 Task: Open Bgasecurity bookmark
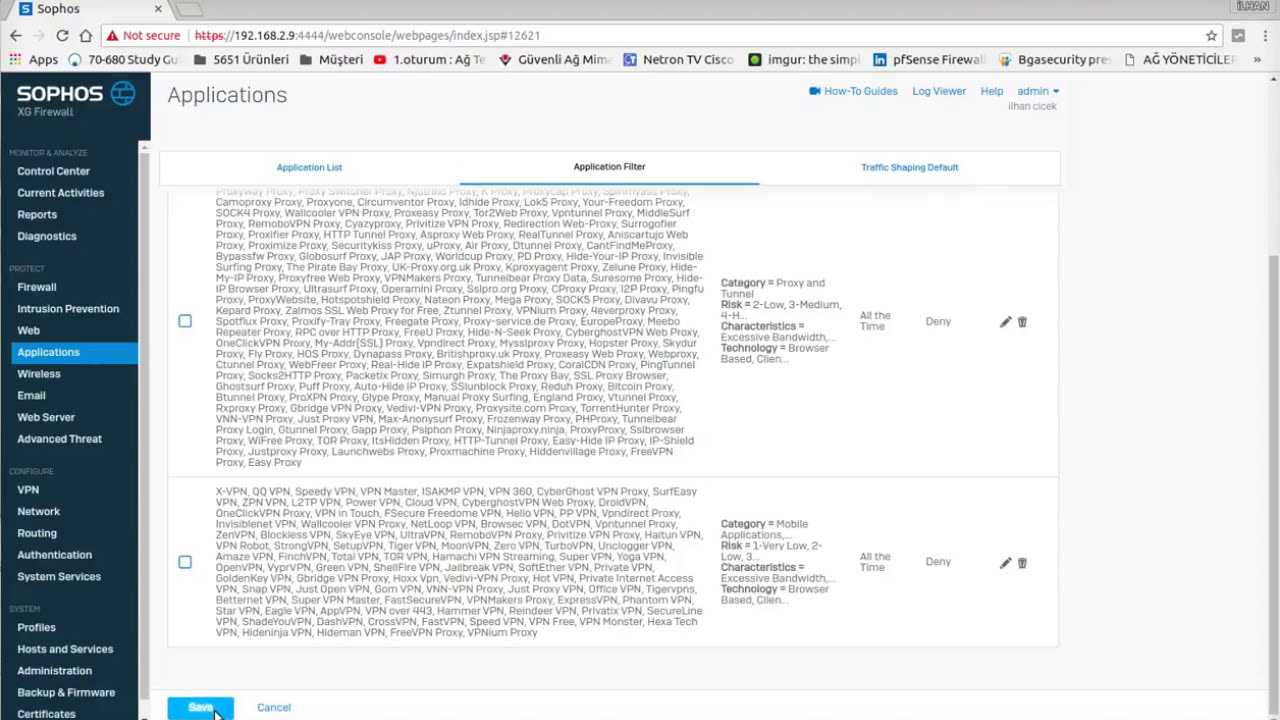(x=1055, y=60)
